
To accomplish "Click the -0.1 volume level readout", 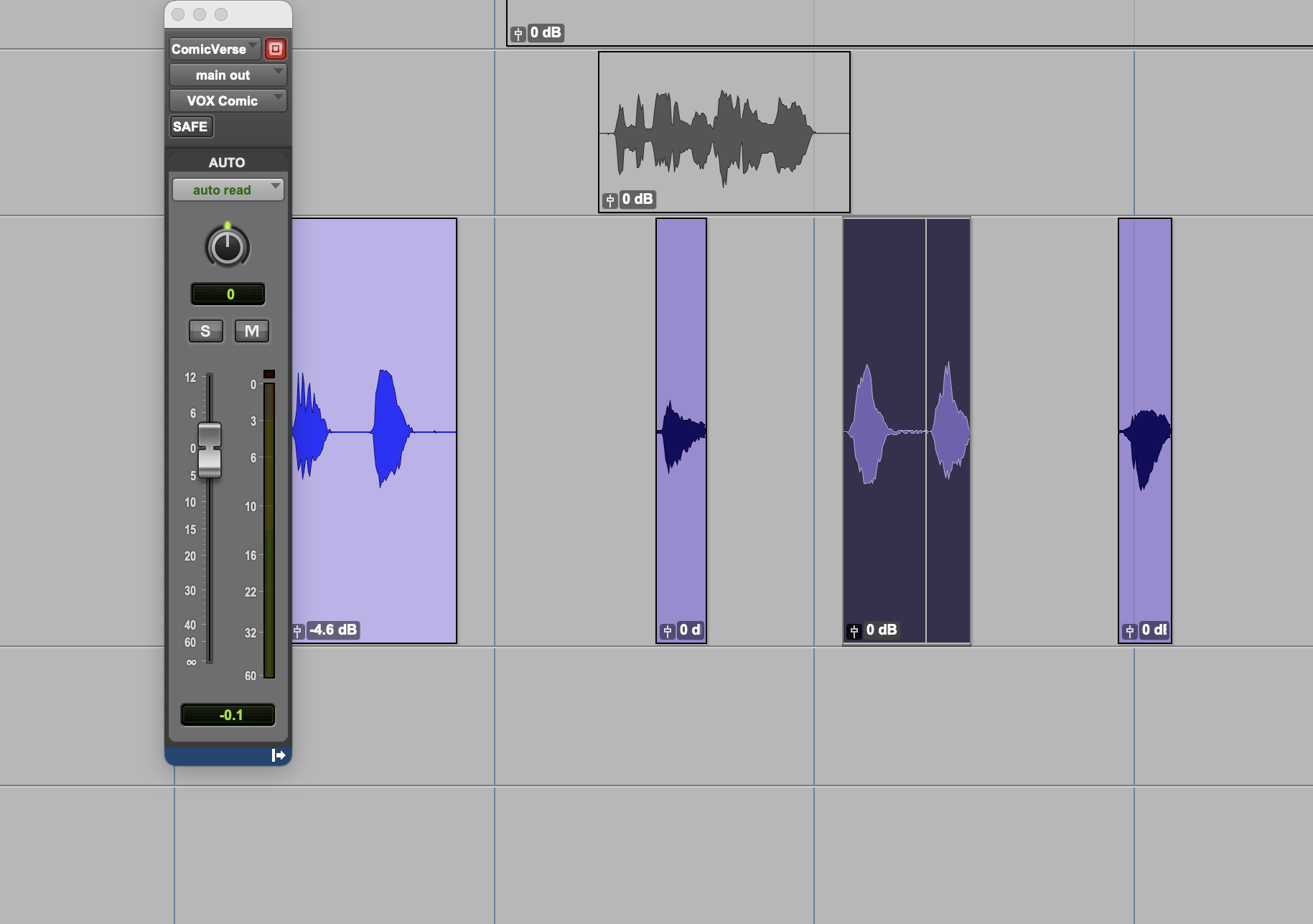I will click(x=228, y=715).
